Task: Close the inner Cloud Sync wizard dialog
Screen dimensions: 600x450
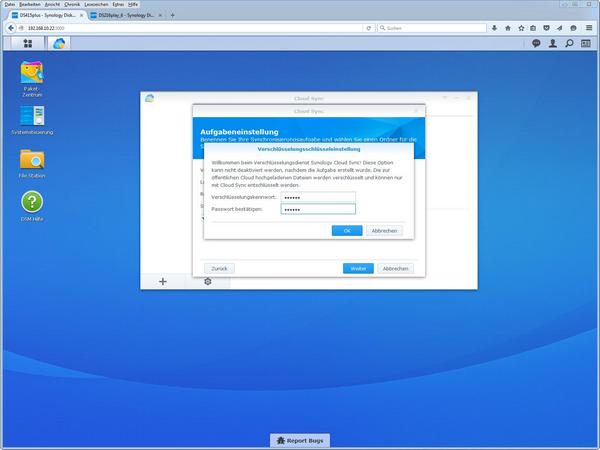Action: coord(417,111)
